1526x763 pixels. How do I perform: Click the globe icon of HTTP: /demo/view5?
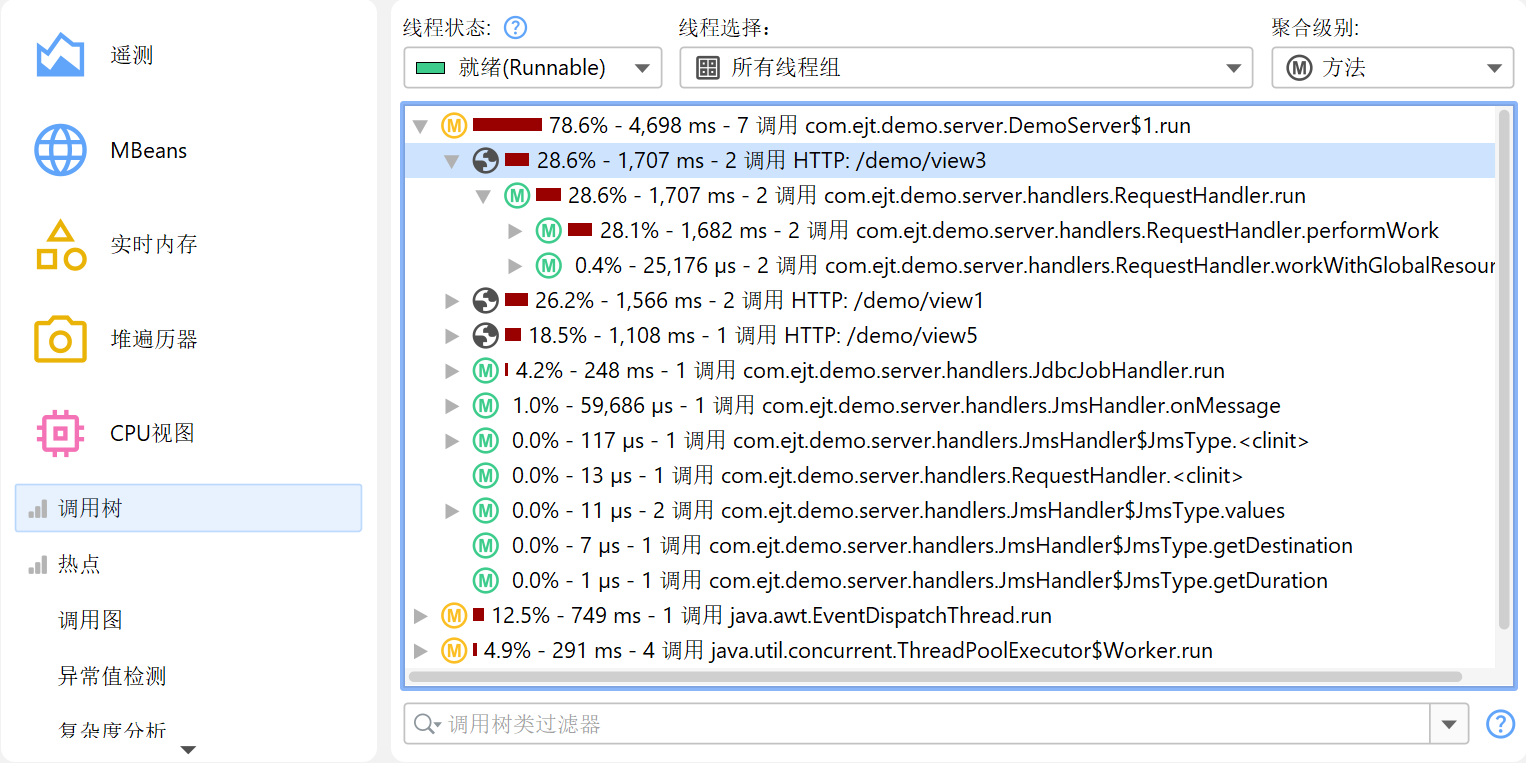(486, 335)
